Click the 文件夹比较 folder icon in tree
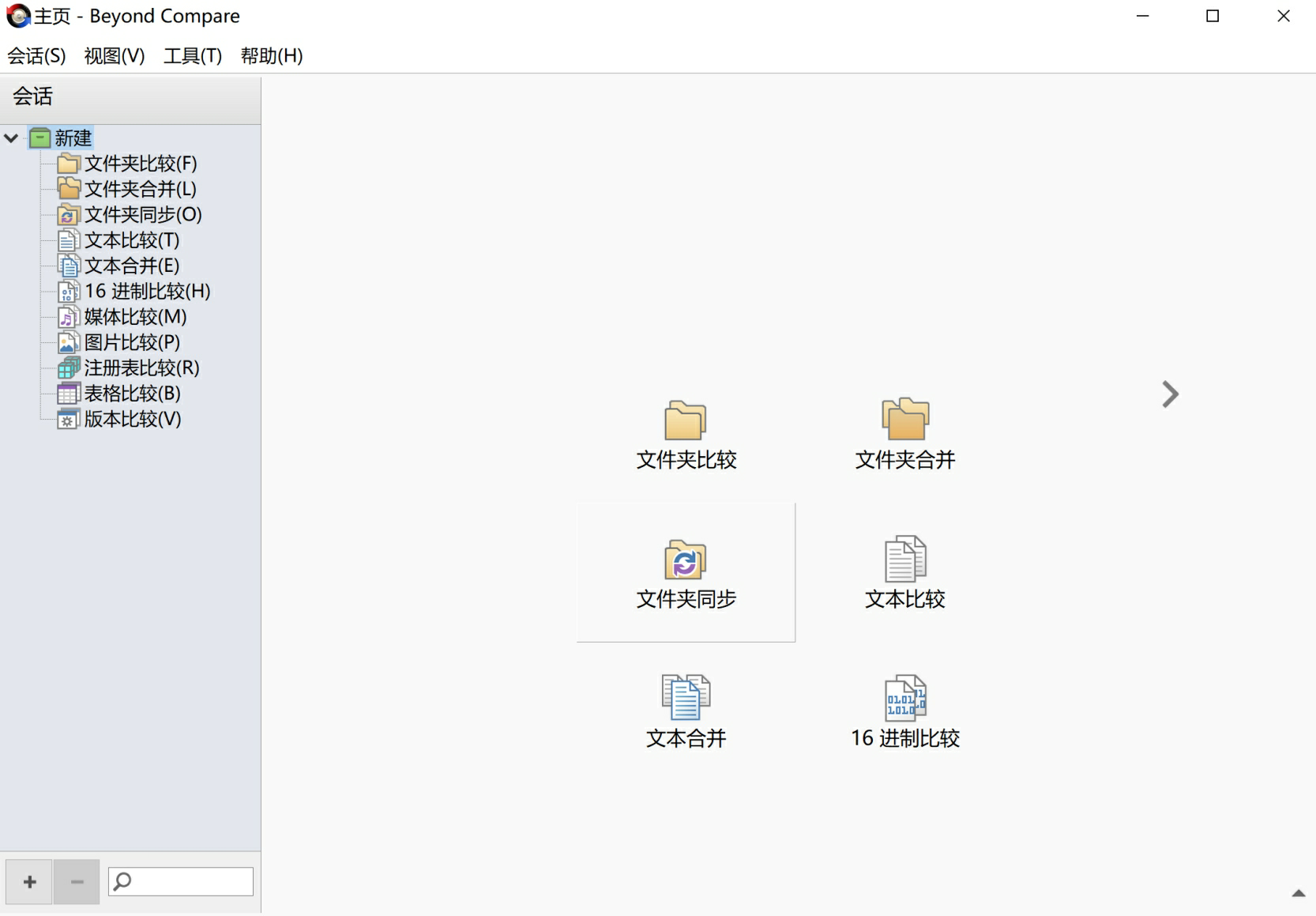The height and width of the screenshot is (916, 1316). coord(69,164)
